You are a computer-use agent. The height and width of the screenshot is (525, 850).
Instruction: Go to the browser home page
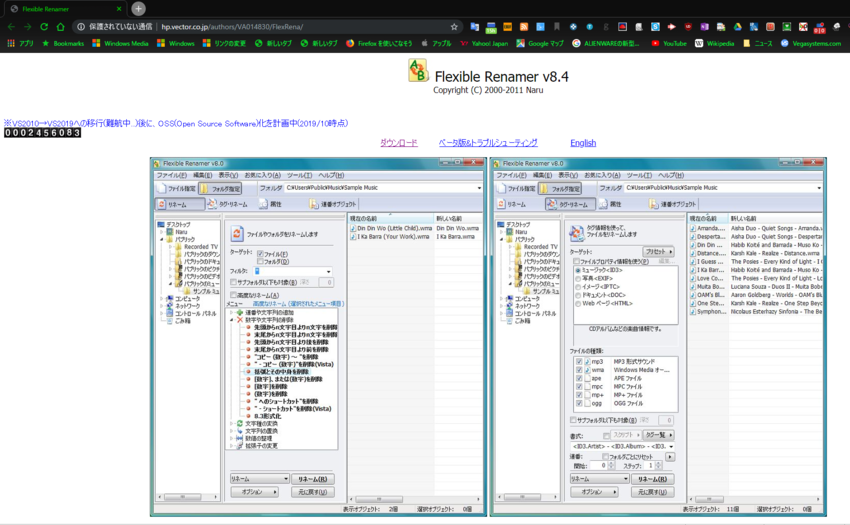[x=60, y=27]
